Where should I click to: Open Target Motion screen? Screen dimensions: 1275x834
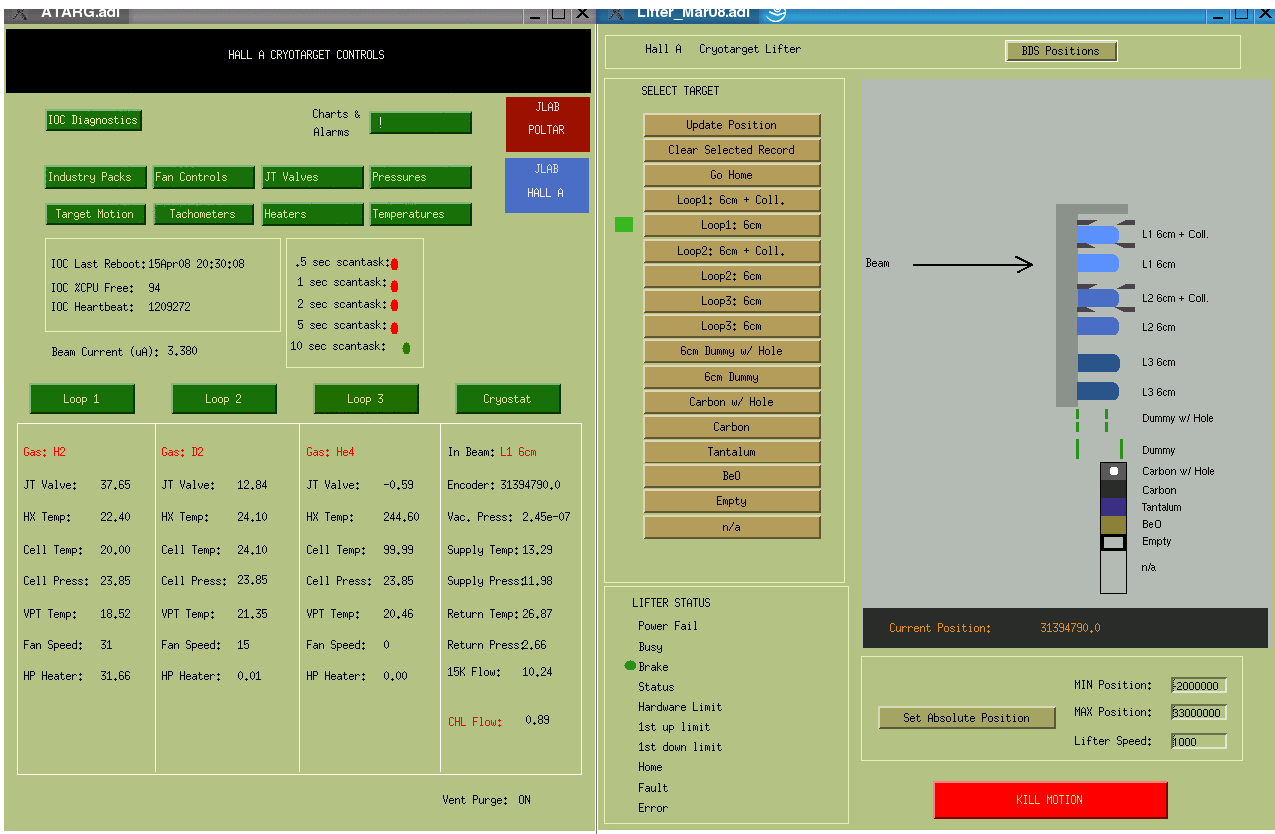pyautogui.click(x=96, y=214)
